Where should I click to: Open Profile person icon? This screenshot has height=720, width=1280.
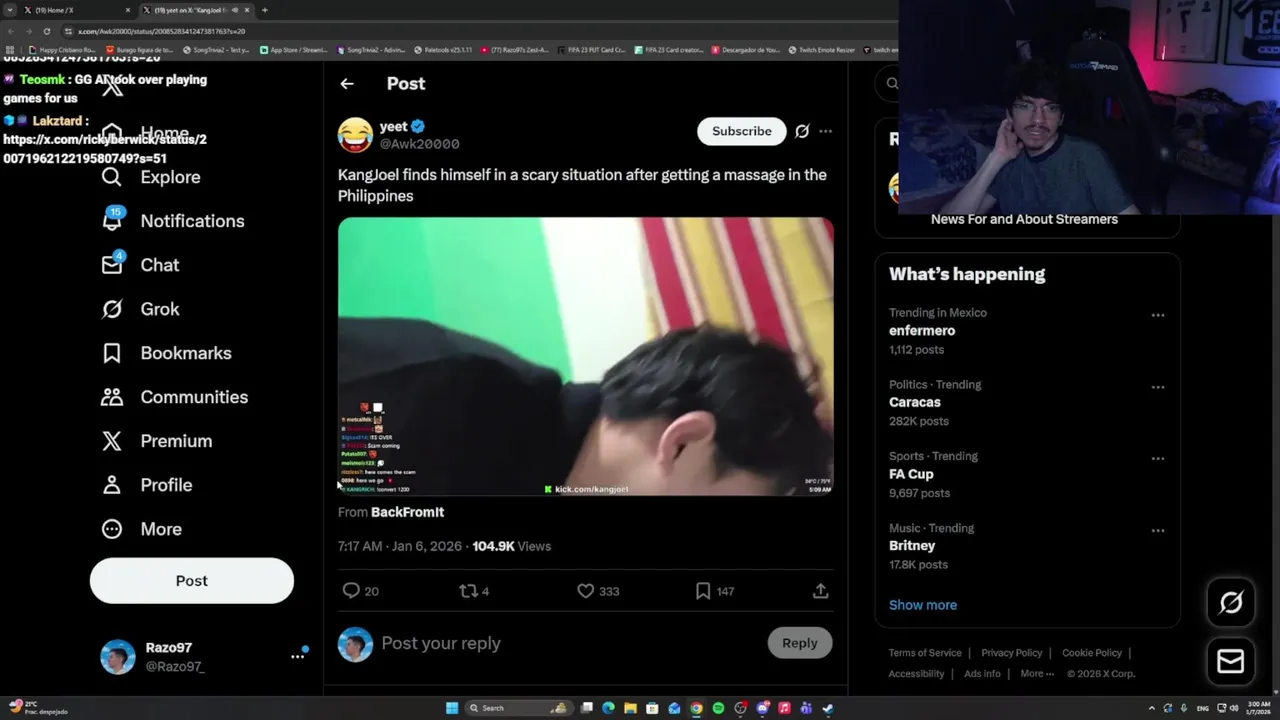click(112, 485)
